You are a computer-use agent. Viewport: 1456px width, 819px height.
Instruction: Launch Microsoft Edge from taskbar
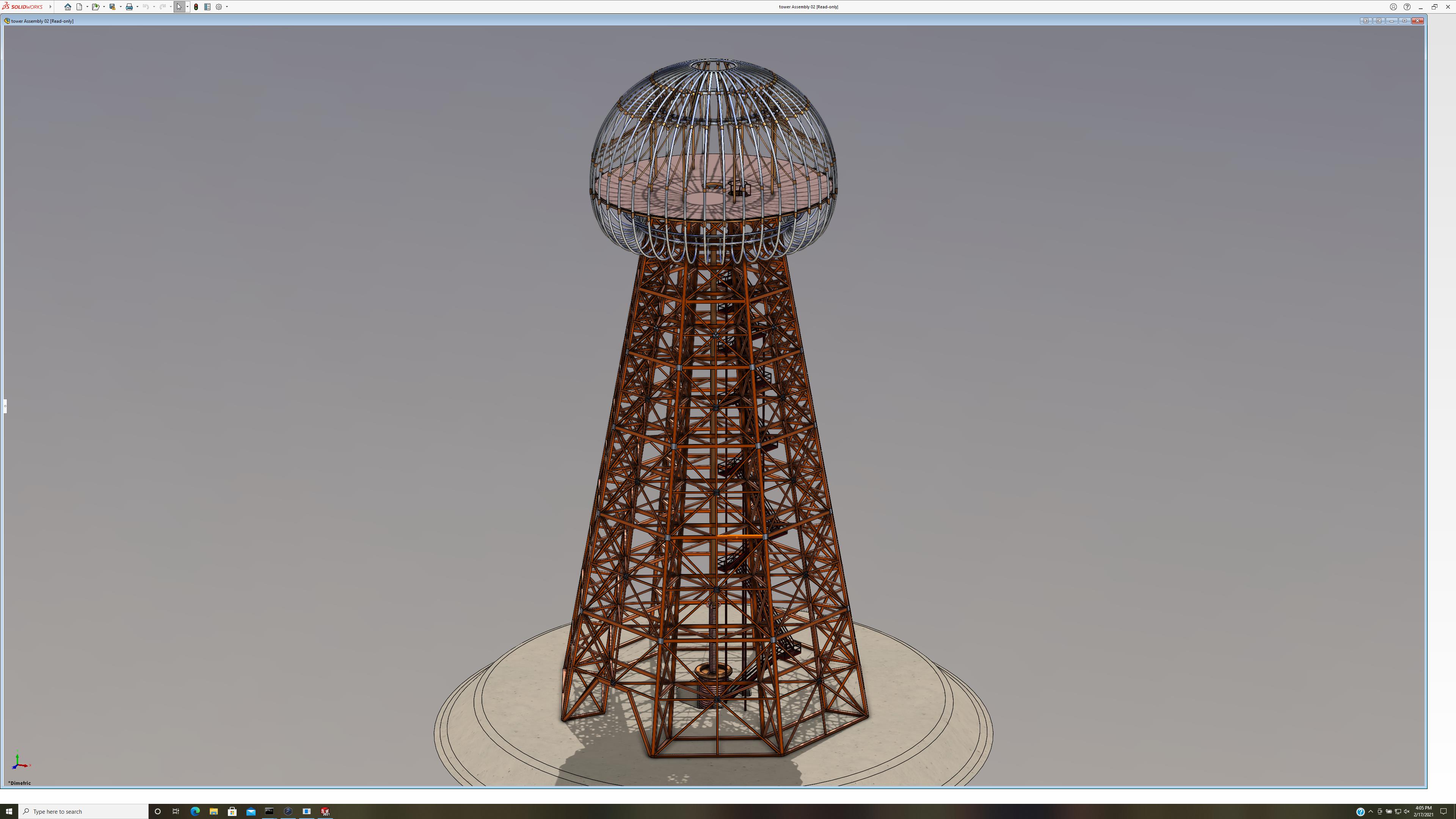(195, 811)
